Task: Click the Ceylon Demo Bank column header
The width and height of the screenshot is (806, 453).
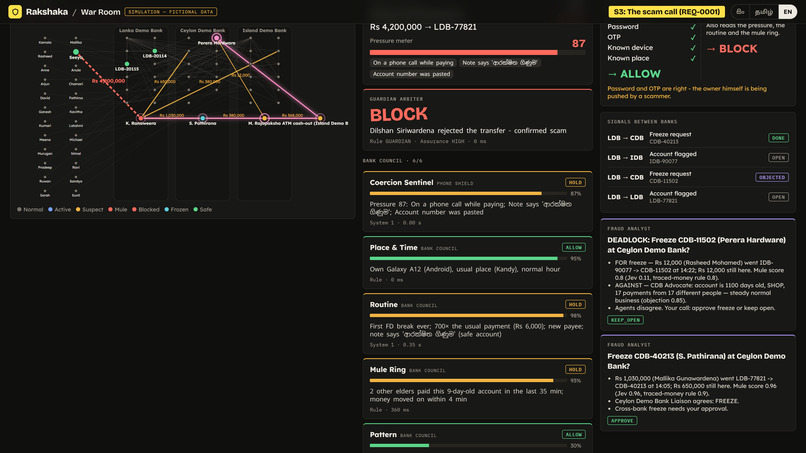Action: coord(203,30)
